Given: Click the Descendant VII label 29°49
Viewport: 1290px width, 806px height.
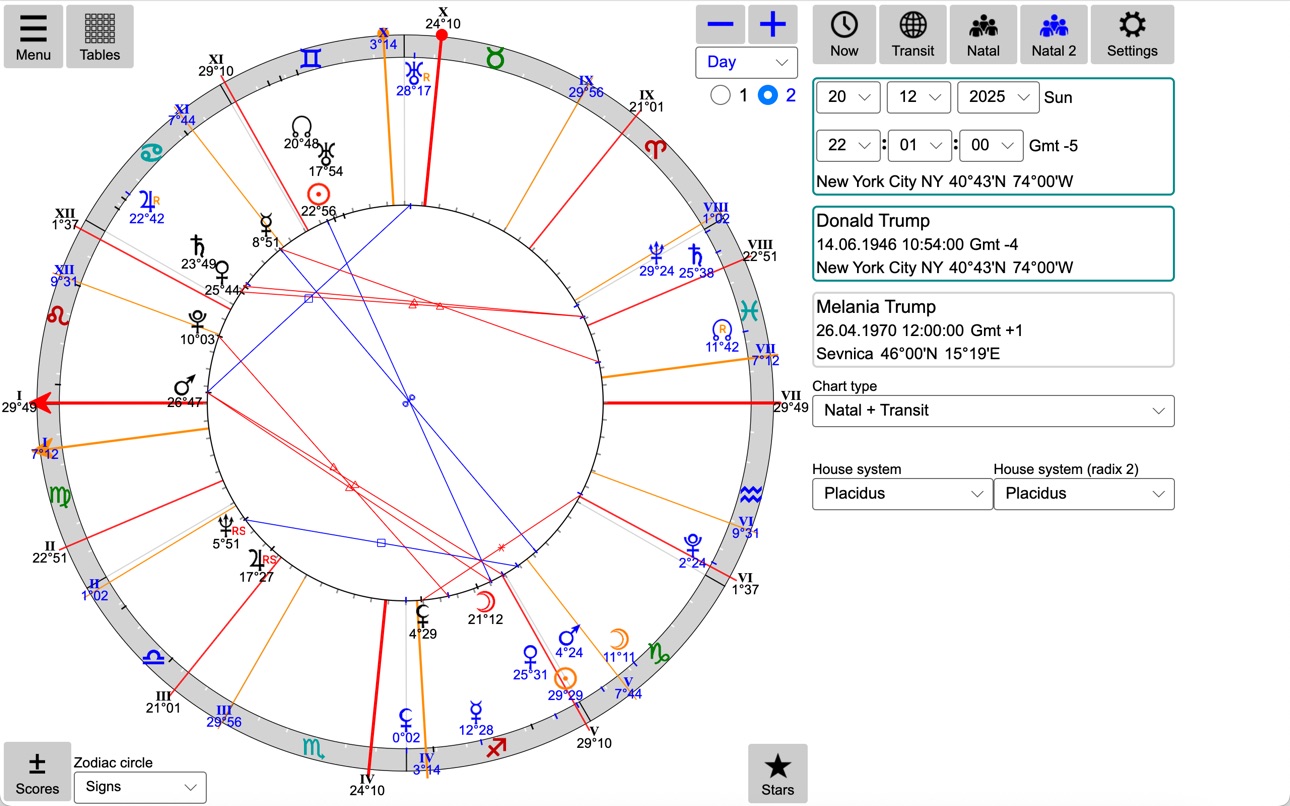Looking at the screenshot, I should tap(790, 401).
